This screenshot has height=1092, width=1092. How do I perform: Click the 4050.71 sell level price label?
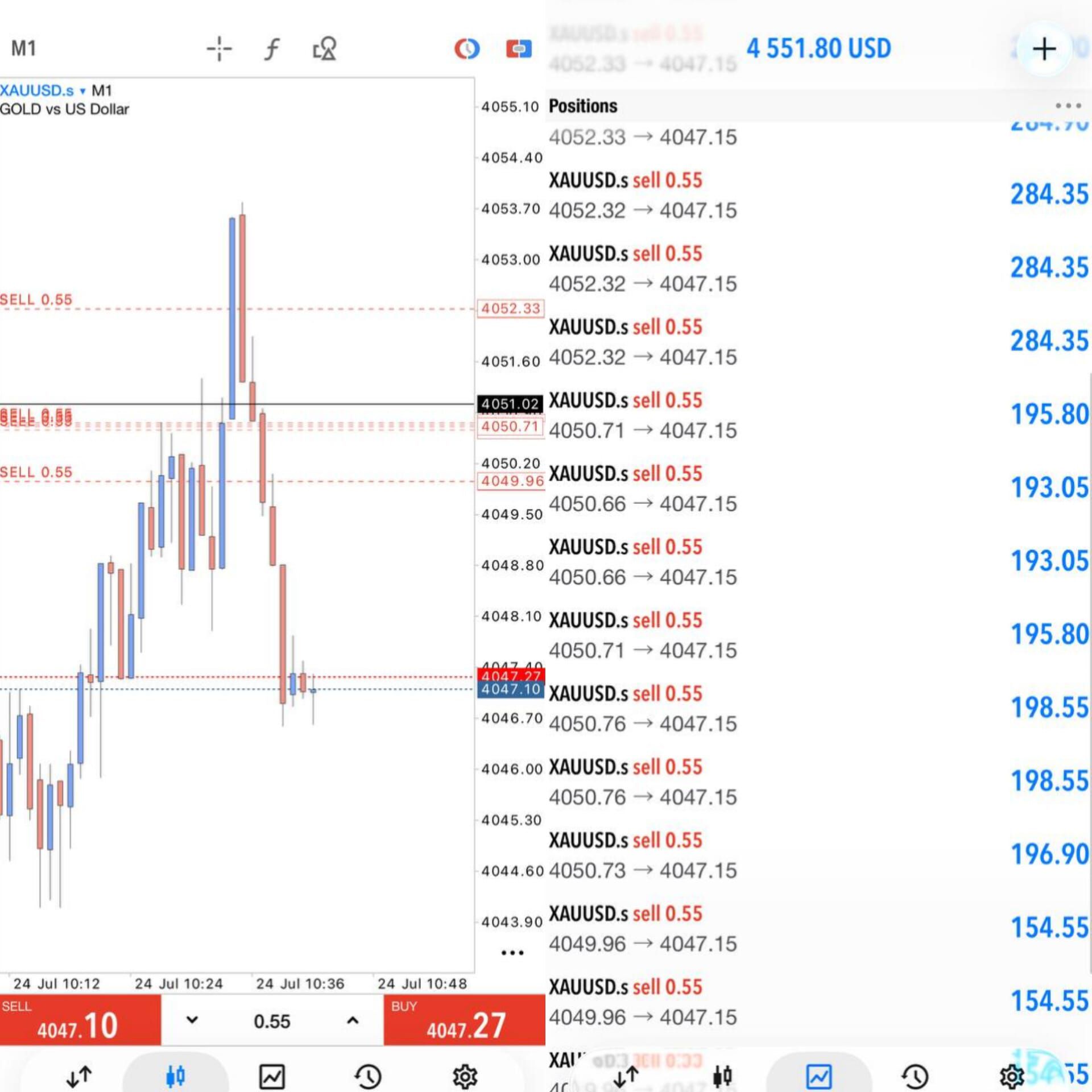coord(510,427)
